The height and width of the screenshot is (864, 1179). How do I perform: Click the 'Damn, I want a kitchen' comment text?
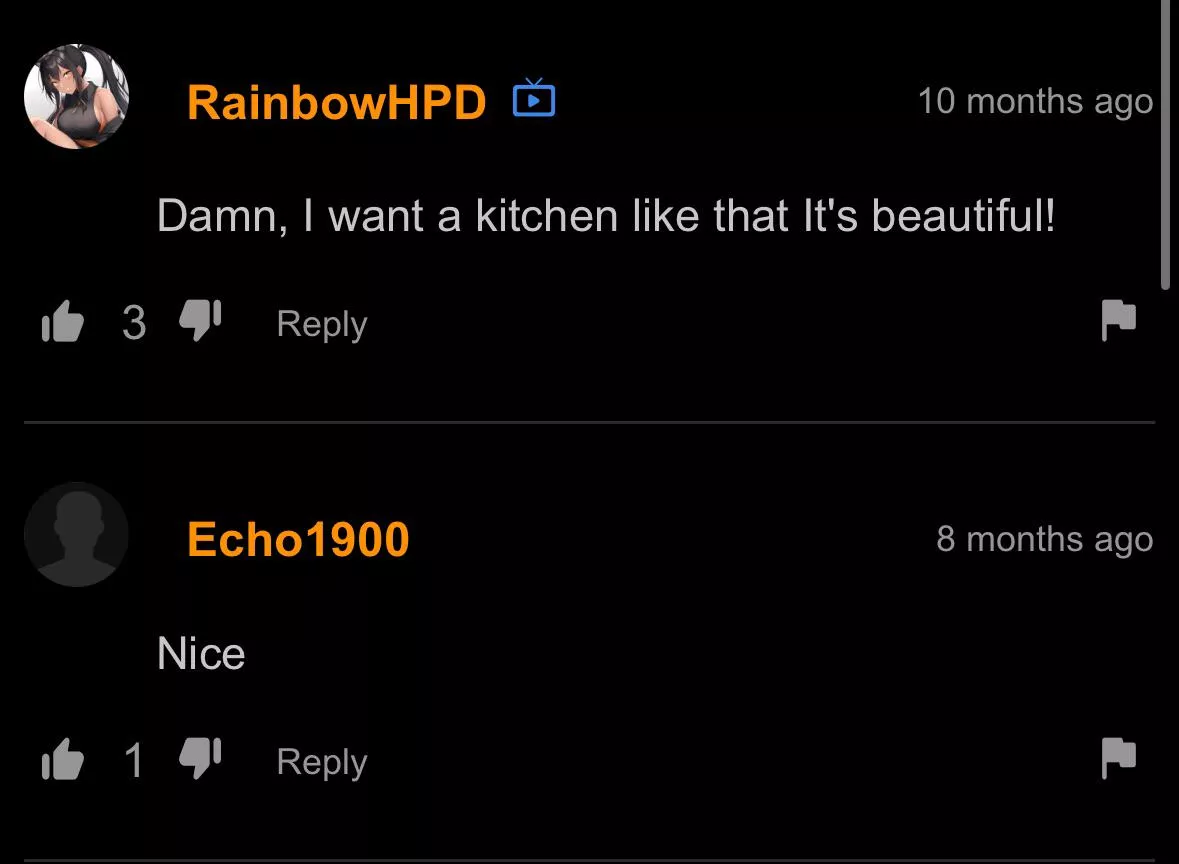[x=606, y=216]
